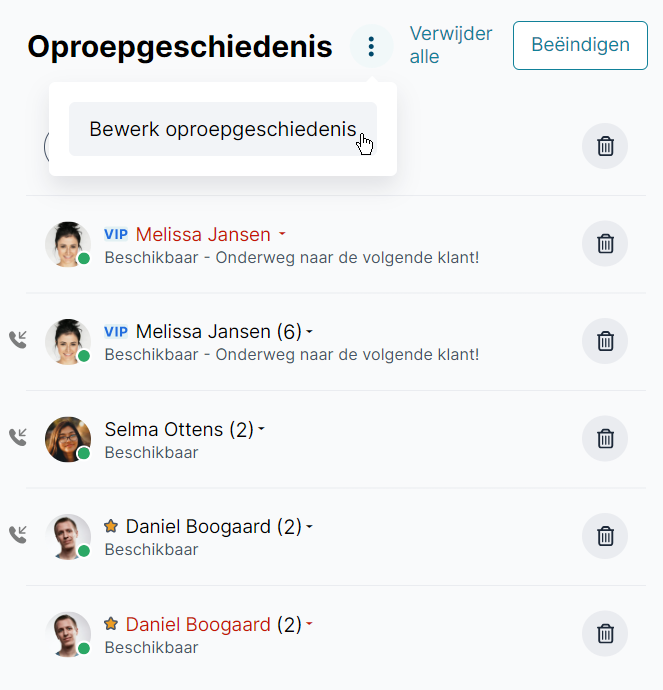Click Selma Ottens' profile picture
The width and height of the screenshot is (663, 690).
pos(68,438)
